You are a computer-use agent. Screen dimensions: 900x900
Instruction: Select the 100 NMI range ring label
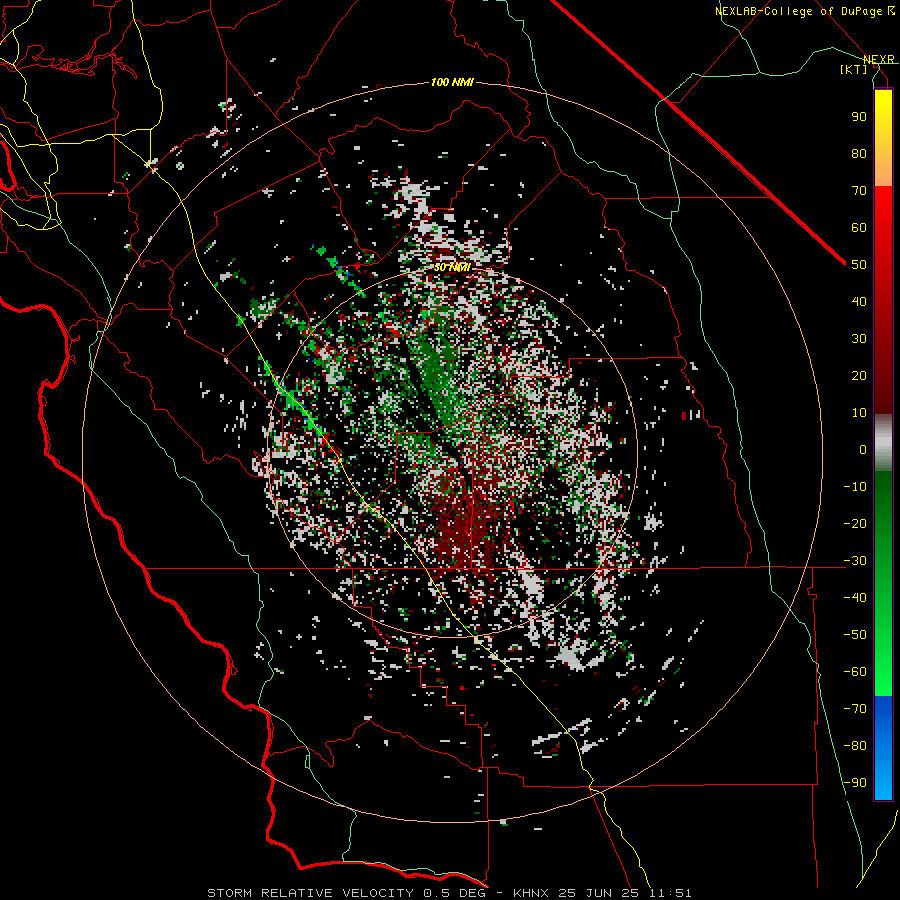pos(452,82)
